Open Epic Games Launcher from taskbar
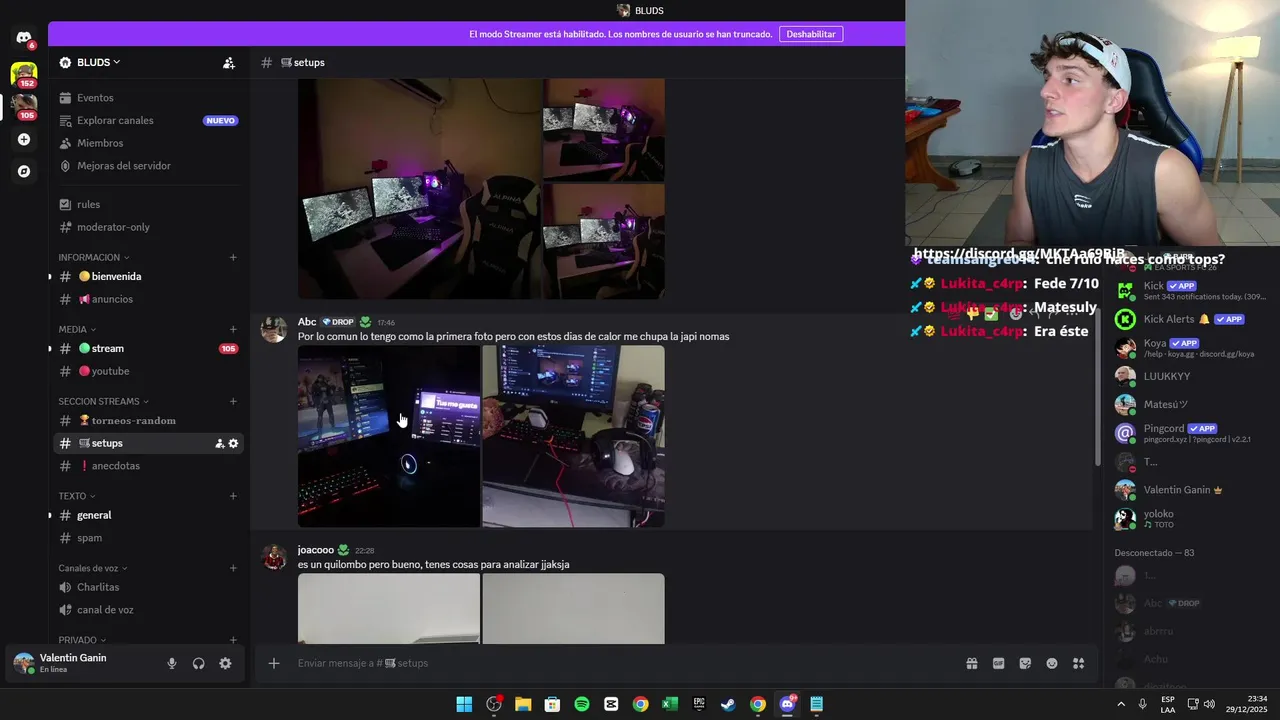 (x=699, y=704)
